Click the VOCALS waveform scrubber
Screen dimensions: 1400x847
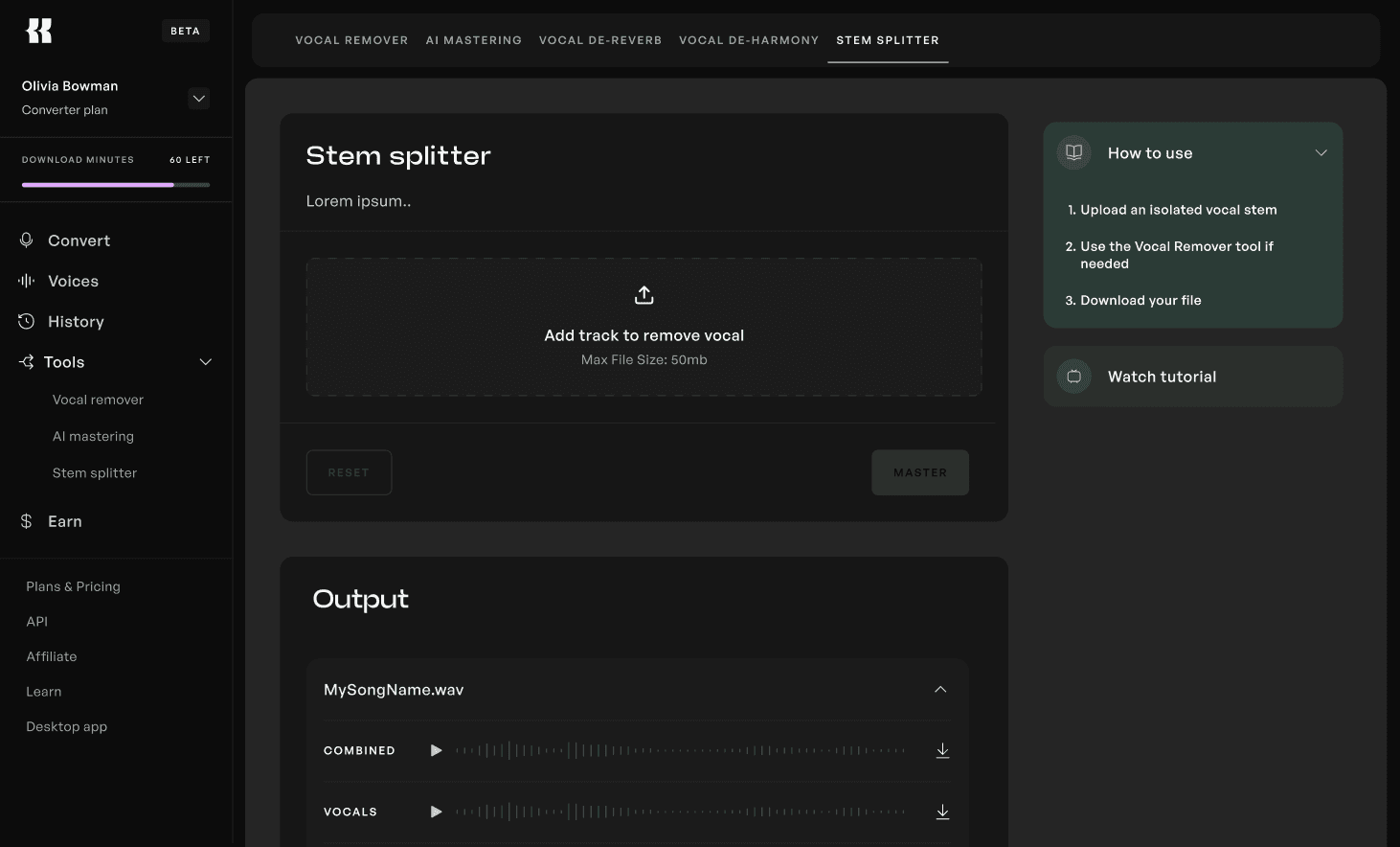(x=680, y=812)
